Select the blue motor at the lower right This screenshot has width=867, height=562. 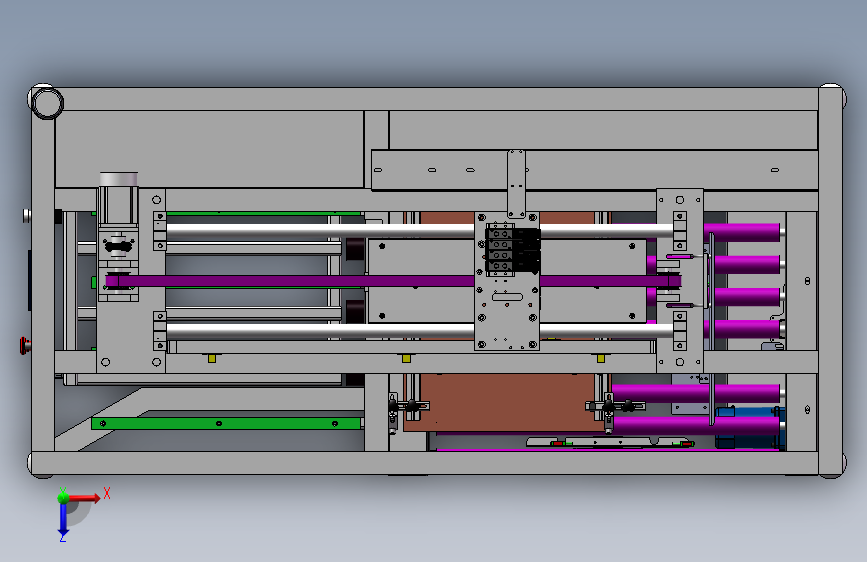coord(750,428)
